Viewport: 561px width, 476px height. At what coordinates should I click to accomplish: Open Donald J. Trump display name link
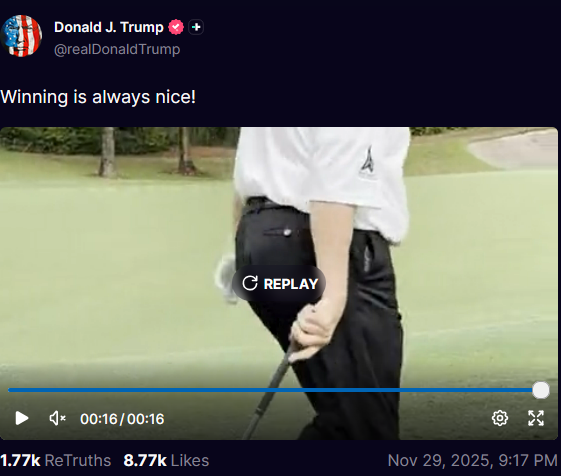109,27
